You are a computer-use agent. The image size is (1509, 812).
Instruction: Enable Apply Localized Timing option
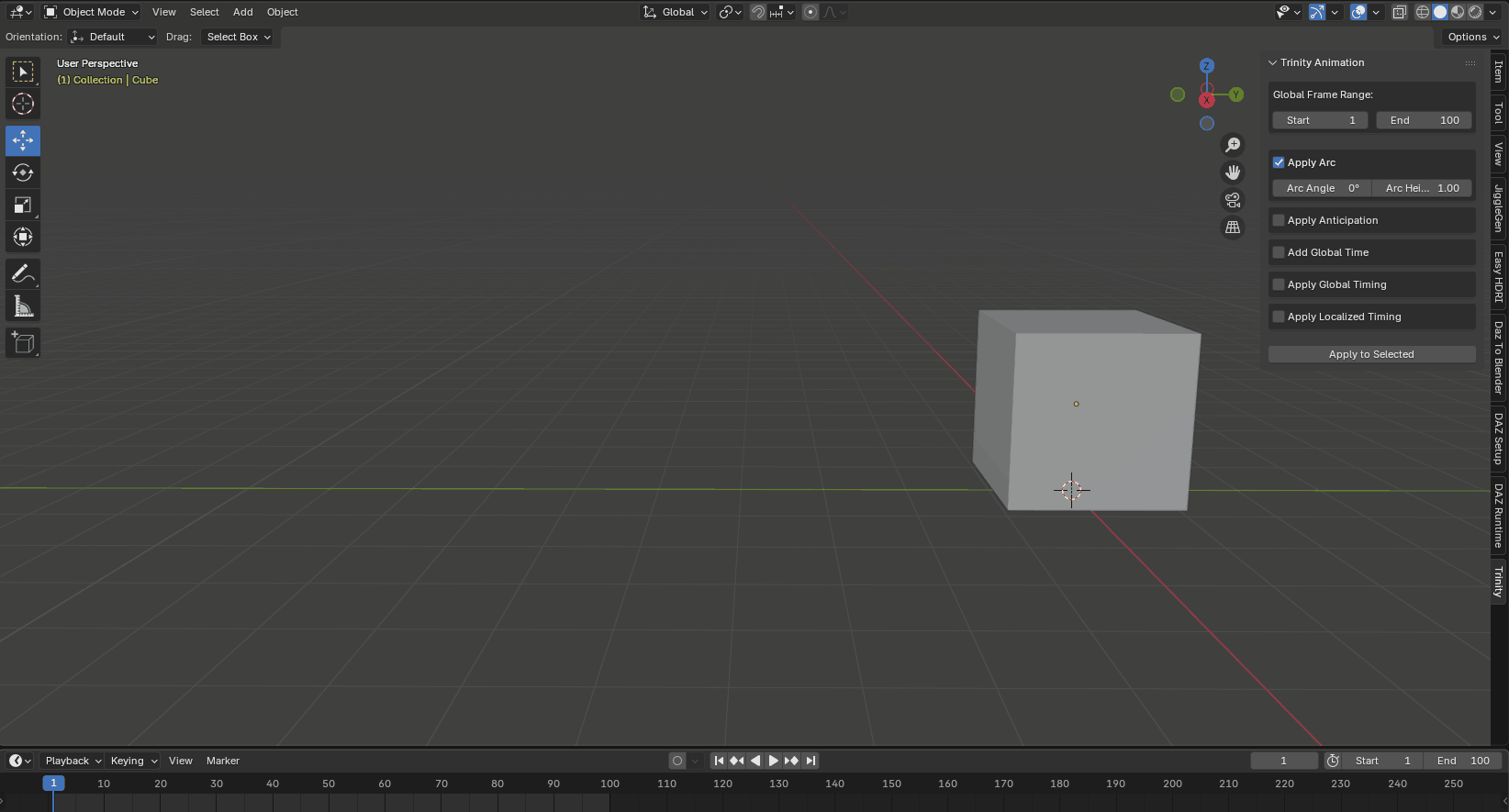tap(1279, 317)
